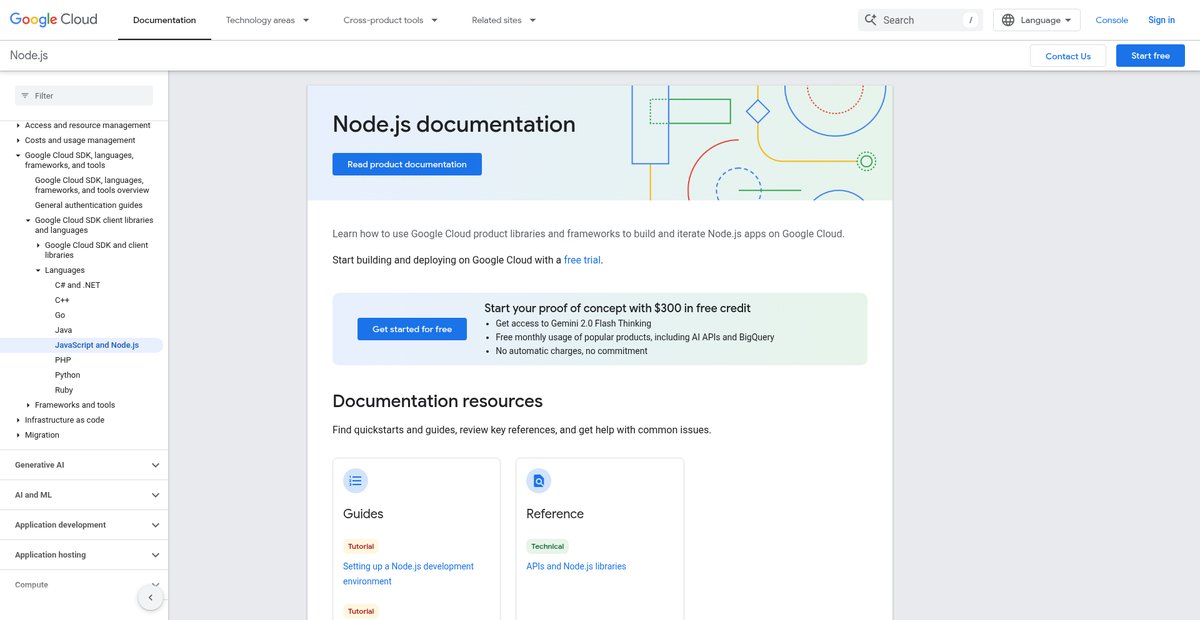Collapse the Languages tree node
1200x620 pixels.
coord(38,271)
